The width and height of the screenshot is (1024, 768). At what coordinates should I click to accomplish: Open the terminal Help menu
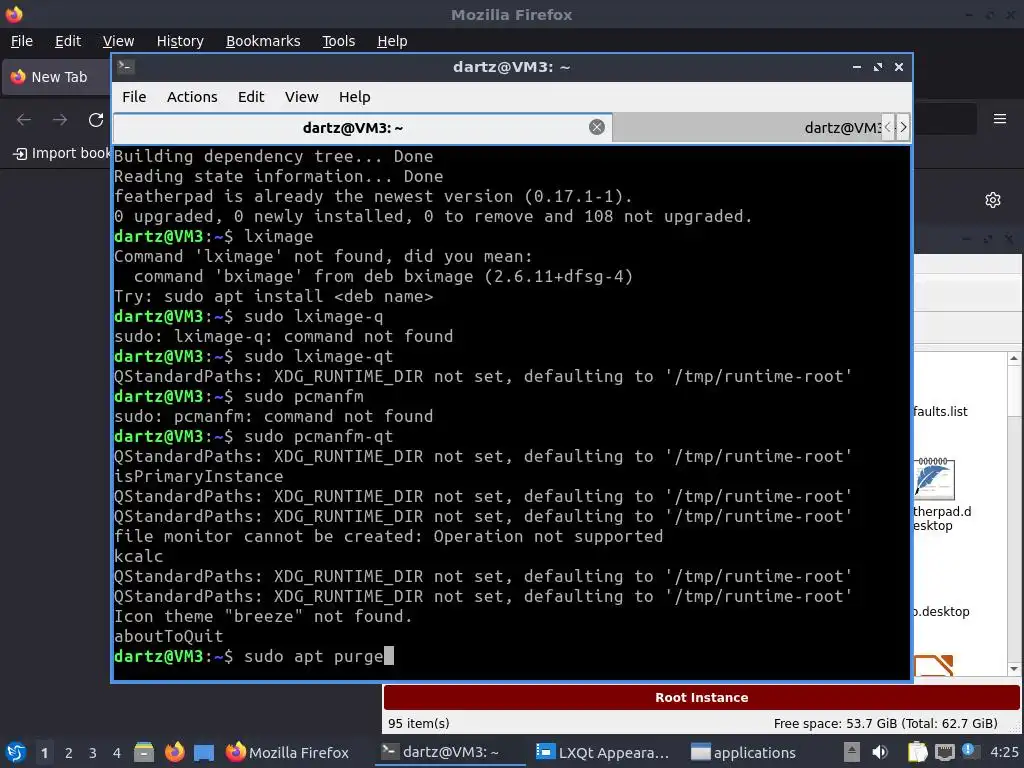tap(355, 97)
